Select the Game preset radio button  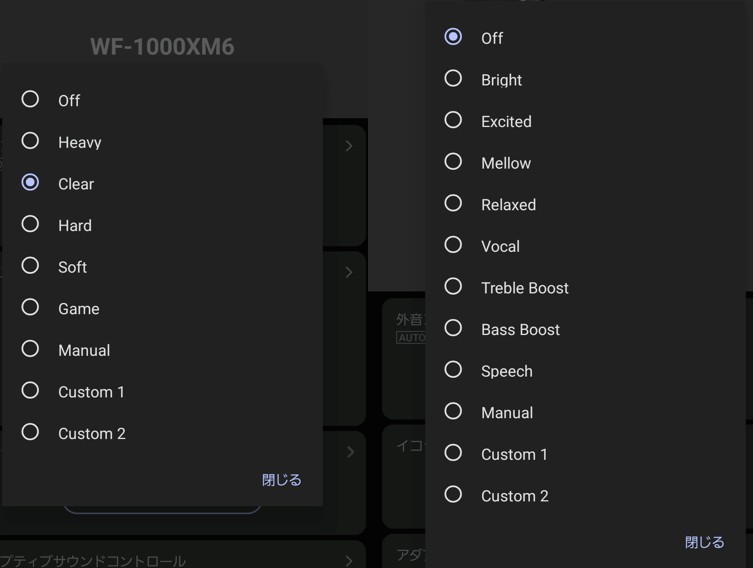pyautogui.click(x=31, y=308)
